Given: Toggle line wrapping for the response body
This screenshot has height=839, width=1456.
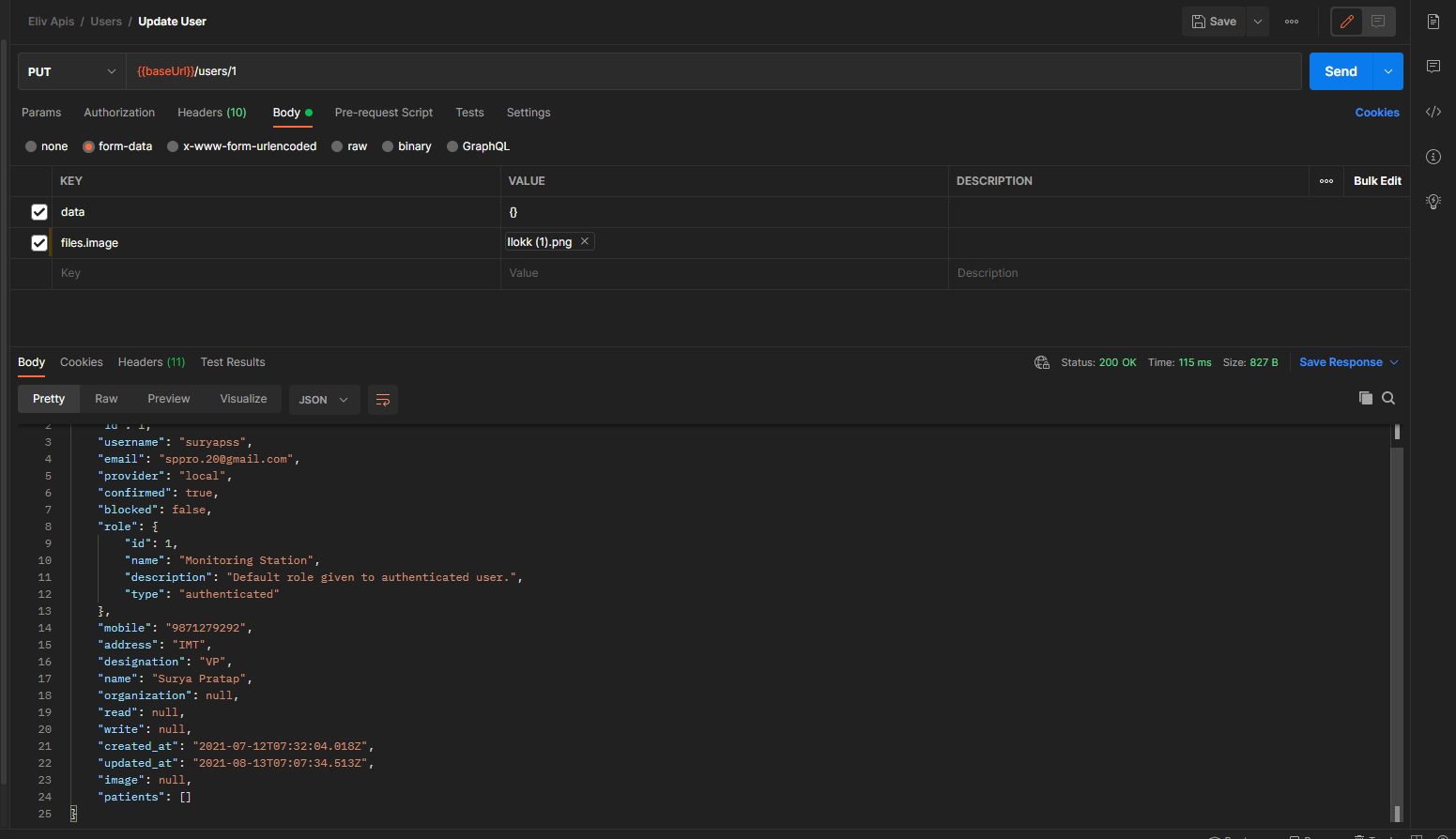Looking at the screenshot, I should click(382, 399).
